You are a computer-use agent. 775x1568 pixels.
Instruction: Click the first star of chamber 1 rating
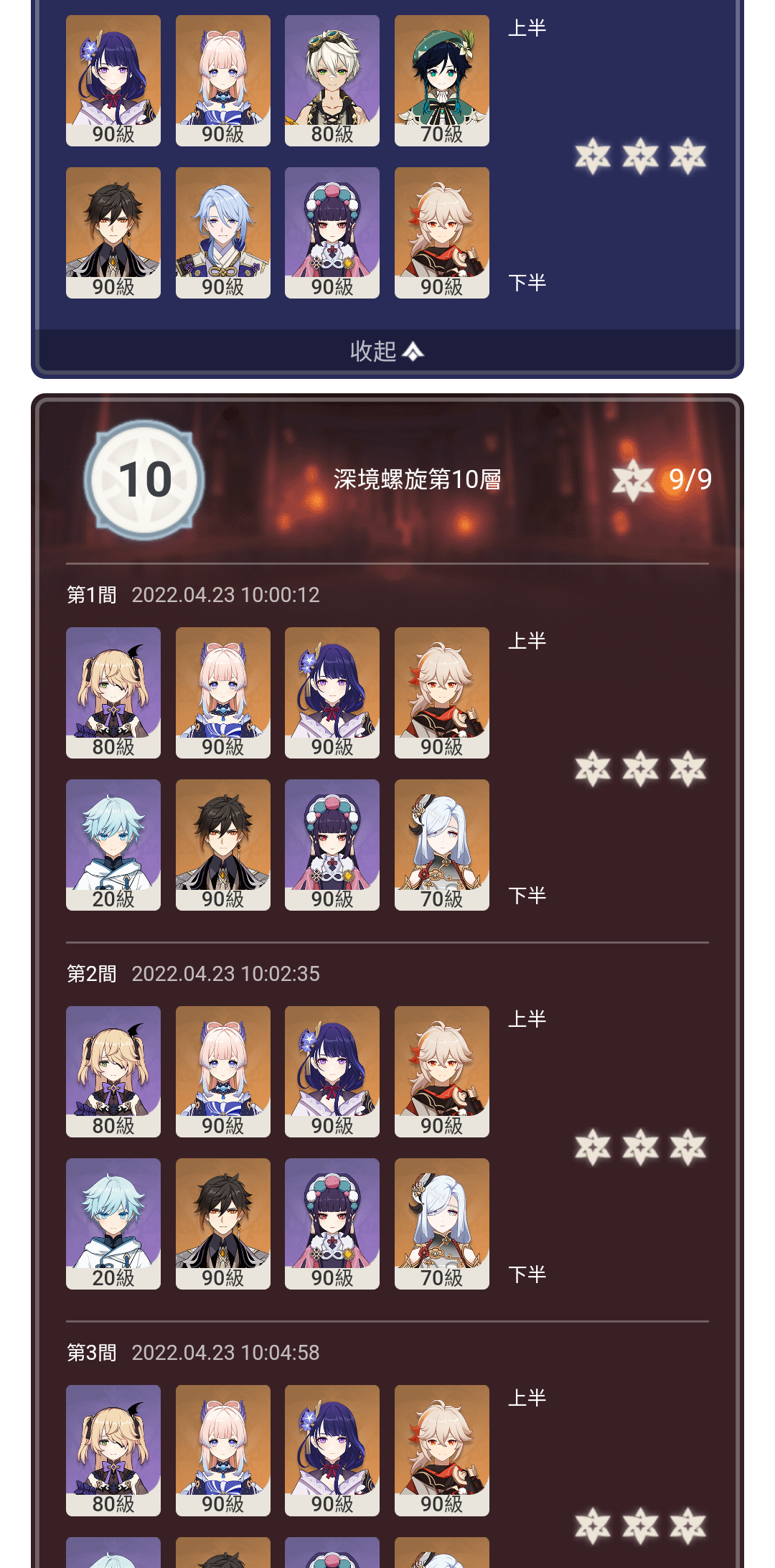pyautogui.click(x=593, y=769)
